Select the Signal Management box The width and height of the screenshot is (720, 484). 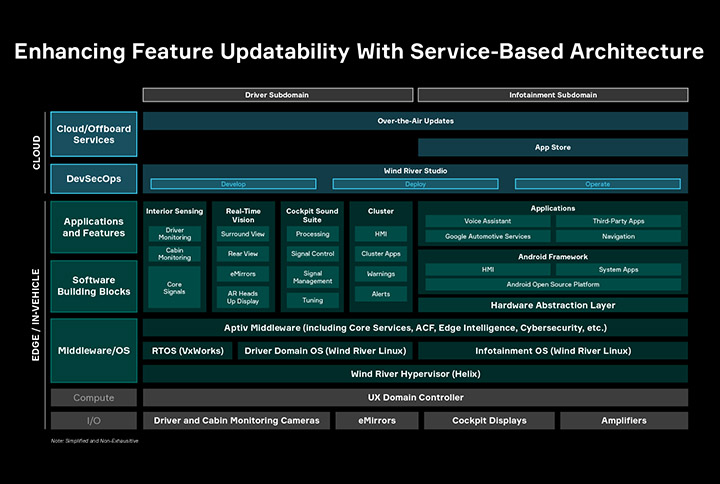[313, 277]
